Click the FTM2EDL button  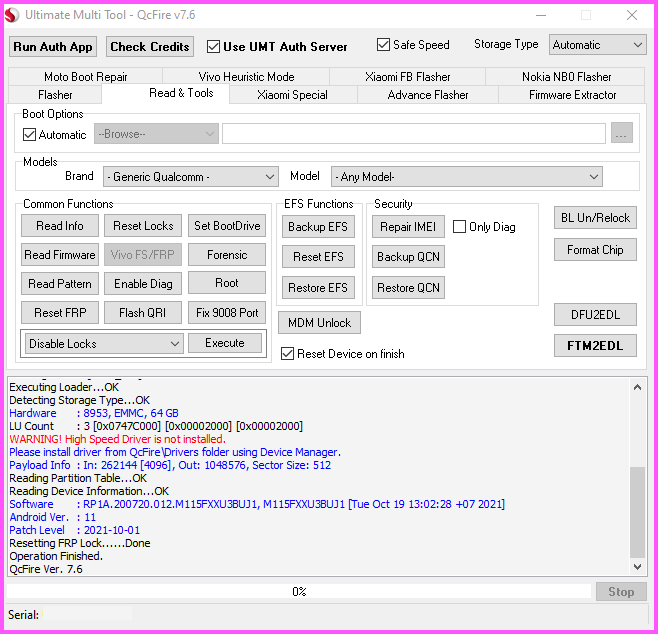pyautogui.click(x=595, y=345)
